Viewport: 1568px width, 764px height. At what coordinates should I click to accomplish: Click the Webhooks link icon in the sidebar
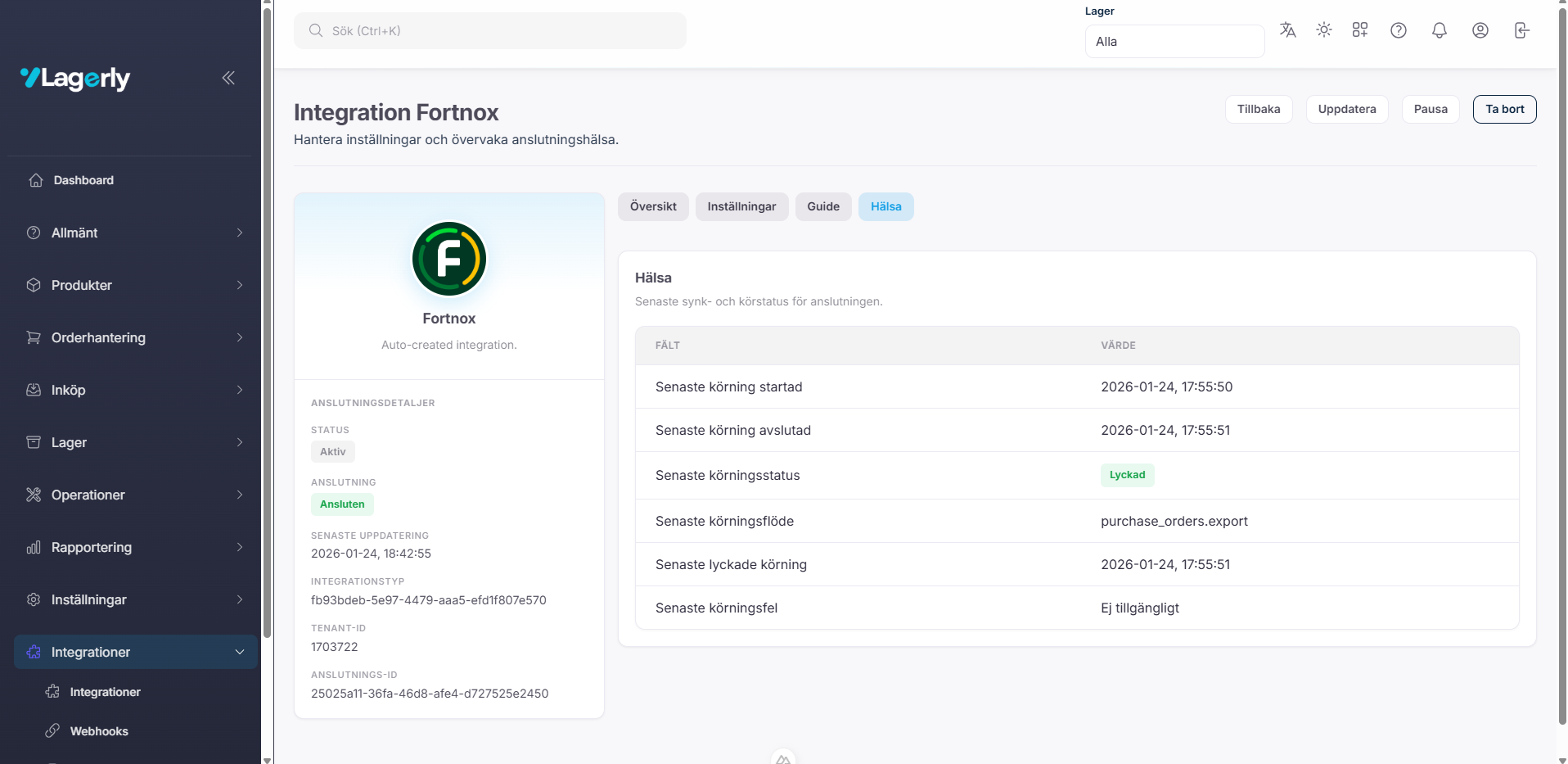52,731
